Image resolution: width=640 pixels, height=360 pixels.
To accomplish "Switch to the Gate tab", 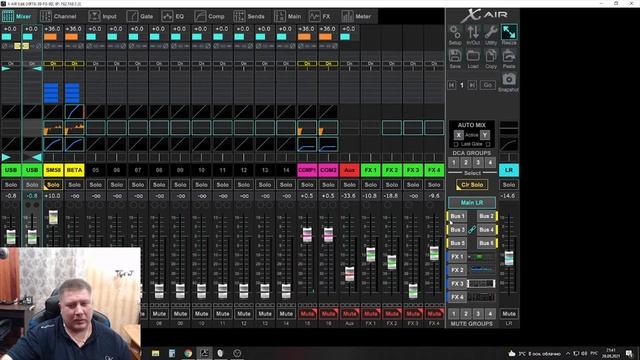I will point(140,16).
